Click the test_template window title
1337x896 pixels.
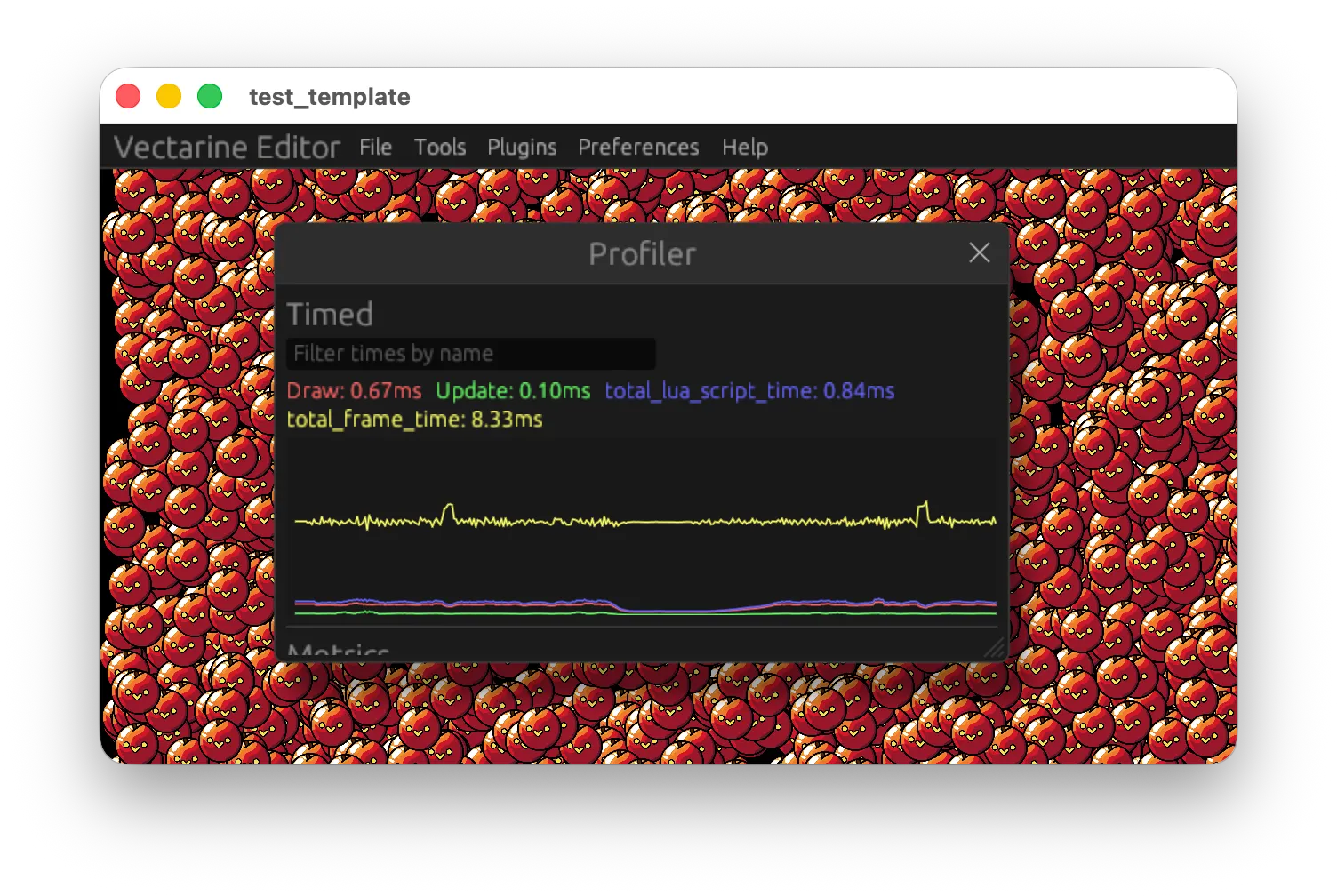330,97
